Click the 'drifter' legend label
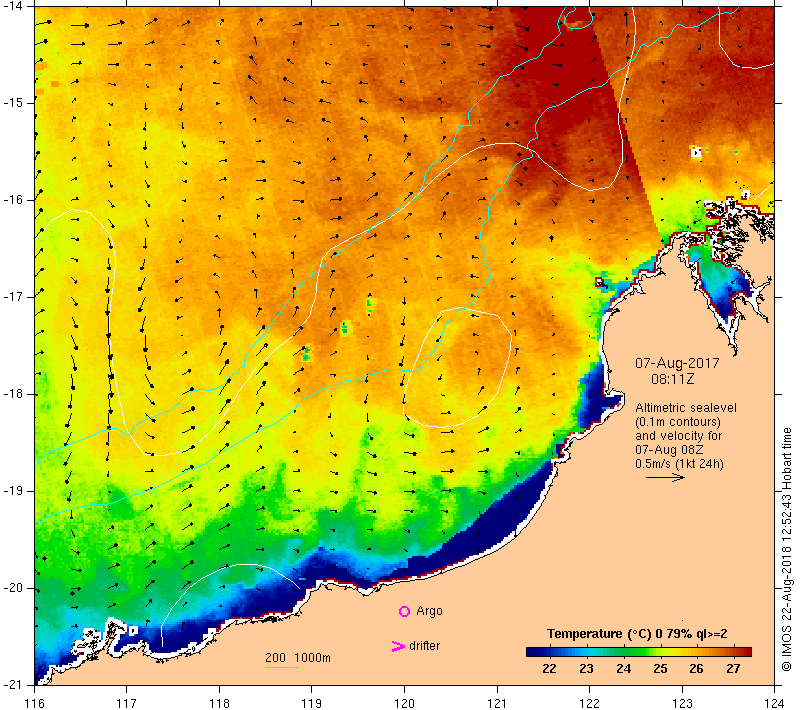This screenshot has height=710, width=800. (x=424, y=646)
